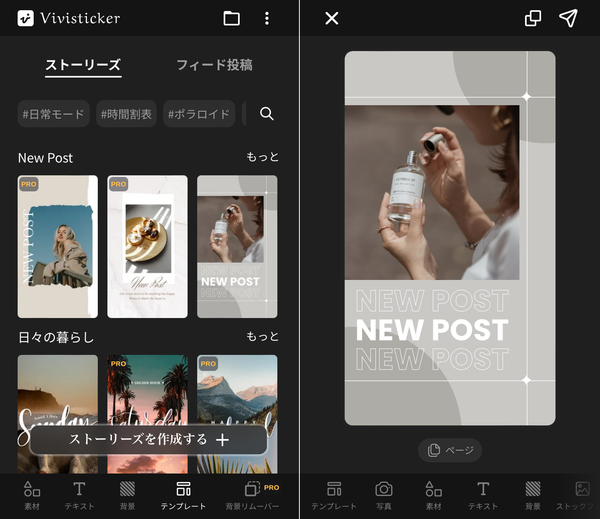Open the Sunday sunset template
The height and width of the screenshot is (519, 600).
click(57, 388)
